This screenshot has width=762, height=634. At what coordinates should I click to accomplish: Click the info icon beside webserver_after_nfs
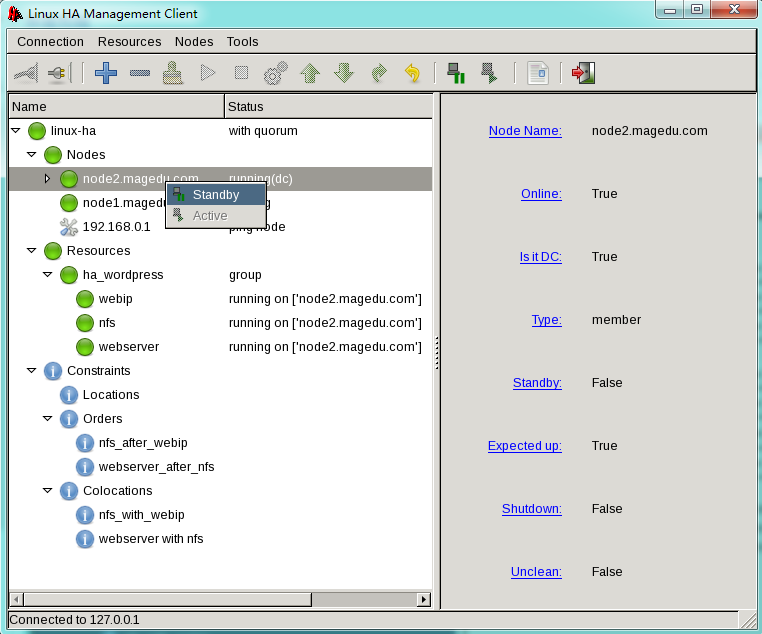click(85, 467)
